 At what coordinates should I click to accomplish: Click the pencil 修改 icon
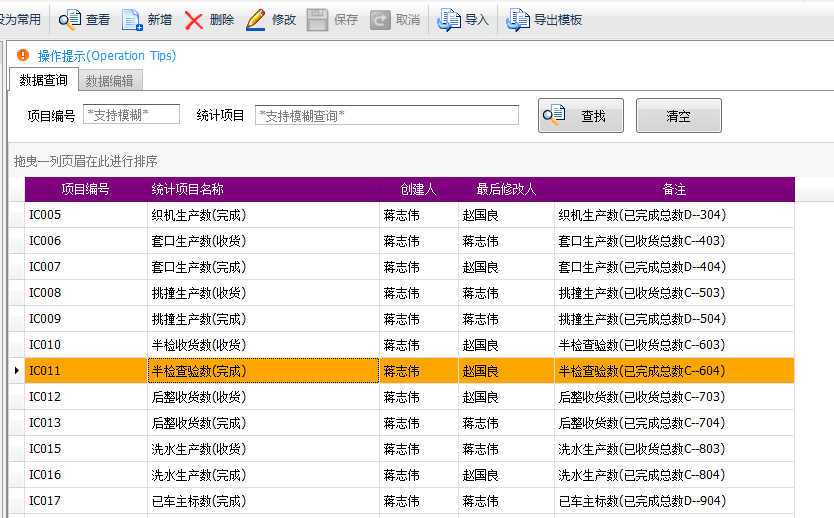[x=256, y=20]
